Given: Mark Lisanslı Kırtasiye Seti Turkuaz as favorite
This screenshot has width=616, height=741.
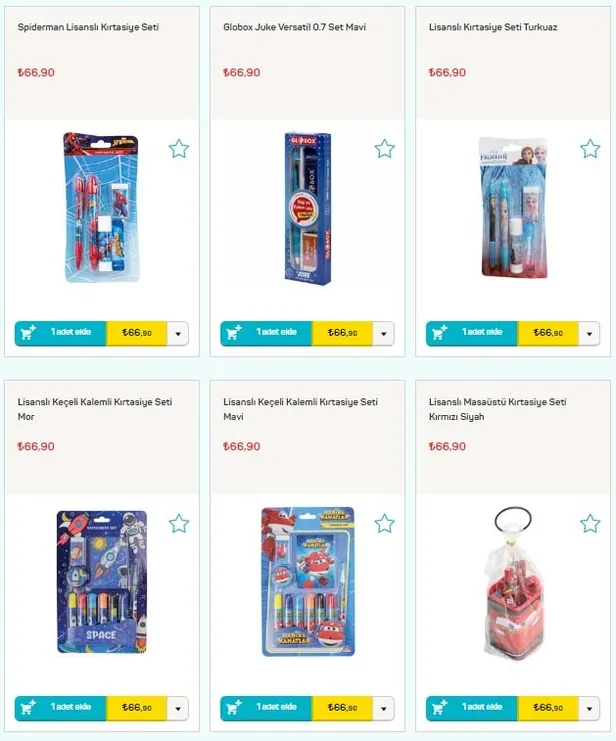Looking at the screenshot, I should pos(590,149).
